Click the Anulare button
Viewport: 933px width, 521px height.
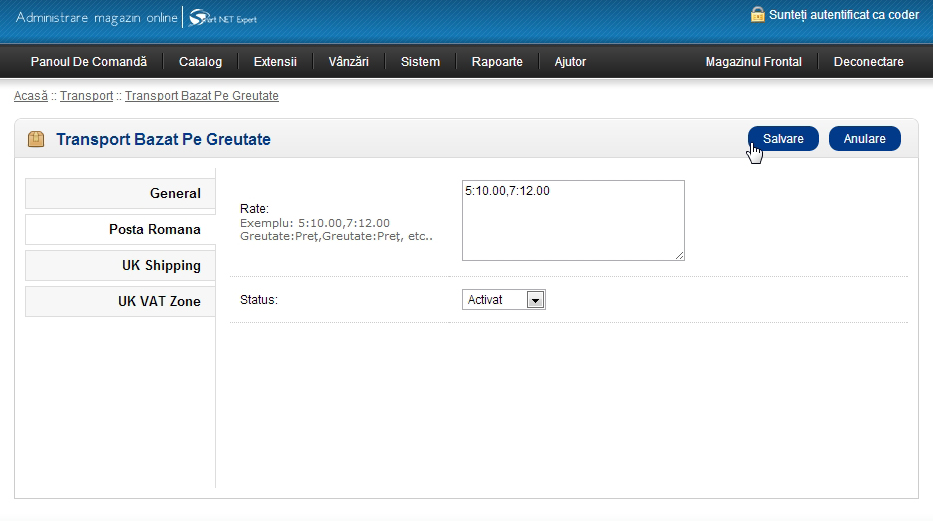(864, 139)
